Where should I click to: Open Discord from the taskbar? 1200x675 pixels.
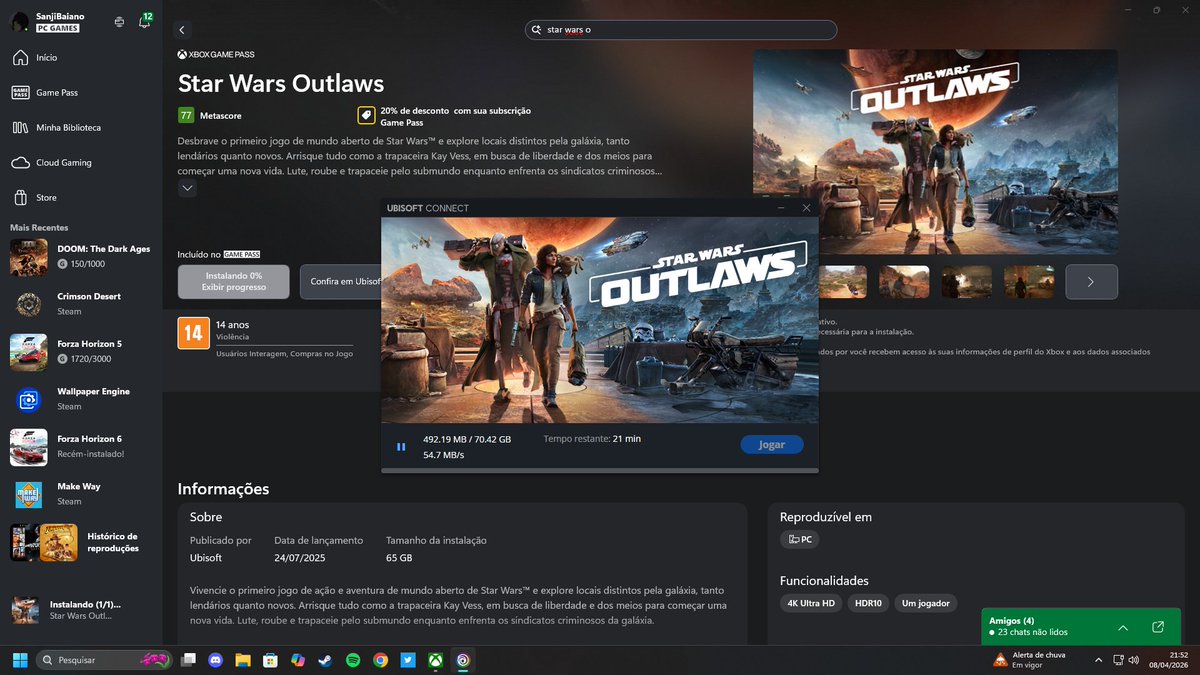point(215,660)
